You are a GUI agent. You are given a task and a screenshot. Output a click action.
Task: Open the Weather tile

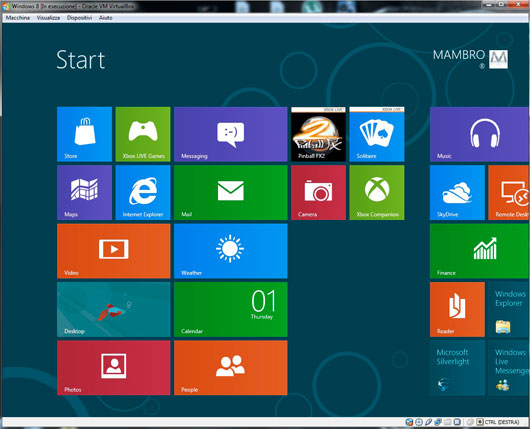pos(231,251)
